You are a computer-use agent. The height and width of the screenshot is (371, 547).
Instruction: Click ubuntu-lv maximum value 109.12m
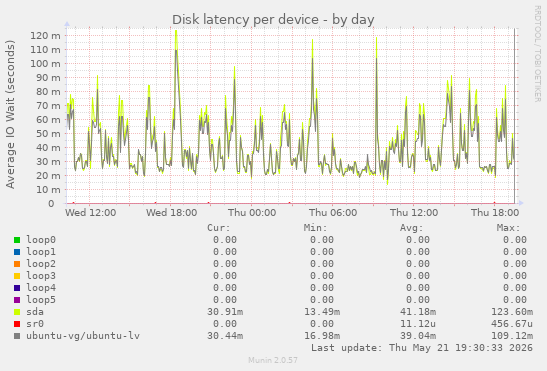(x=512, y=336)
